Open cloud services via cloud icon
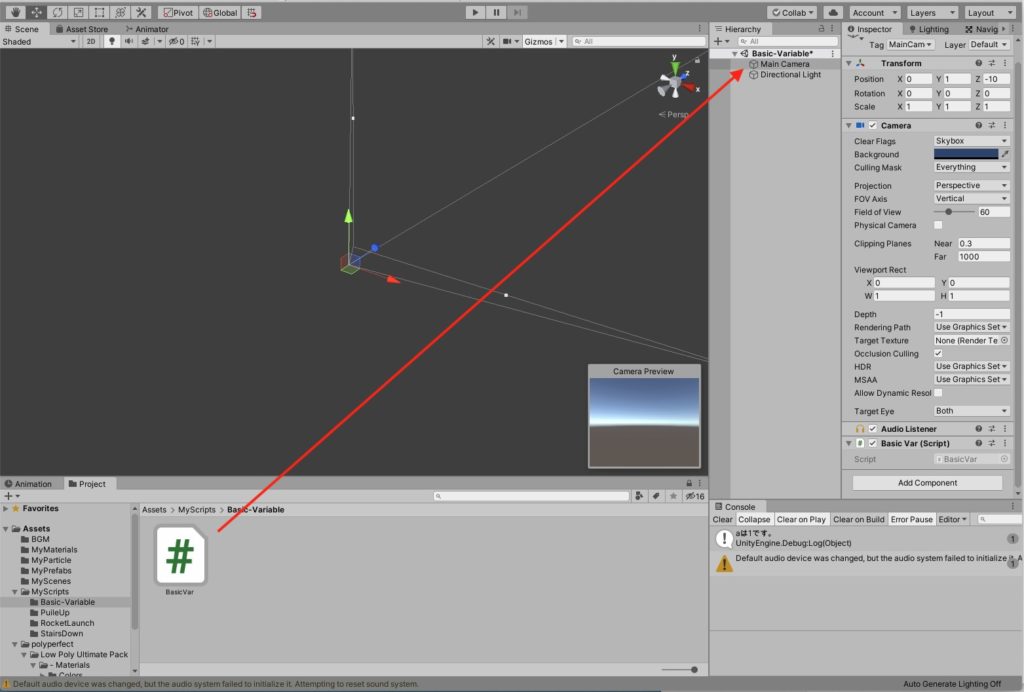Viewport: 1024px width, 692px height. 835,13
